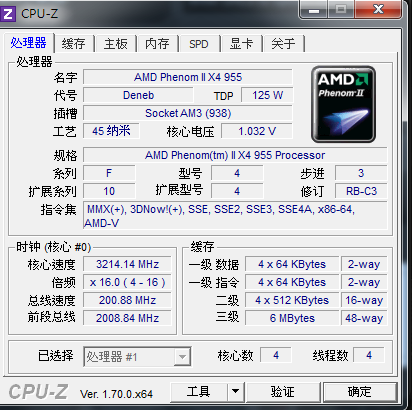Close the CPU-Z window
This screenshot has width=412, height=410.
pos(378,10)
